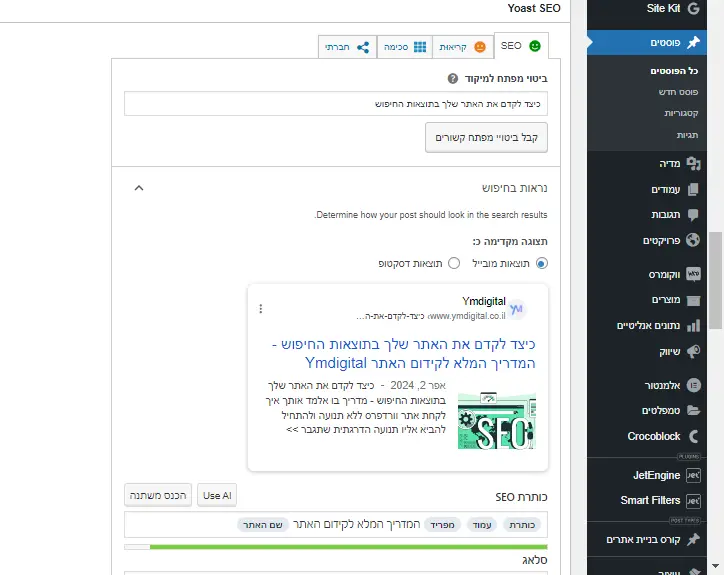
Task: Click the green smiley icon on the SEO tab
Action: (535, 46)
